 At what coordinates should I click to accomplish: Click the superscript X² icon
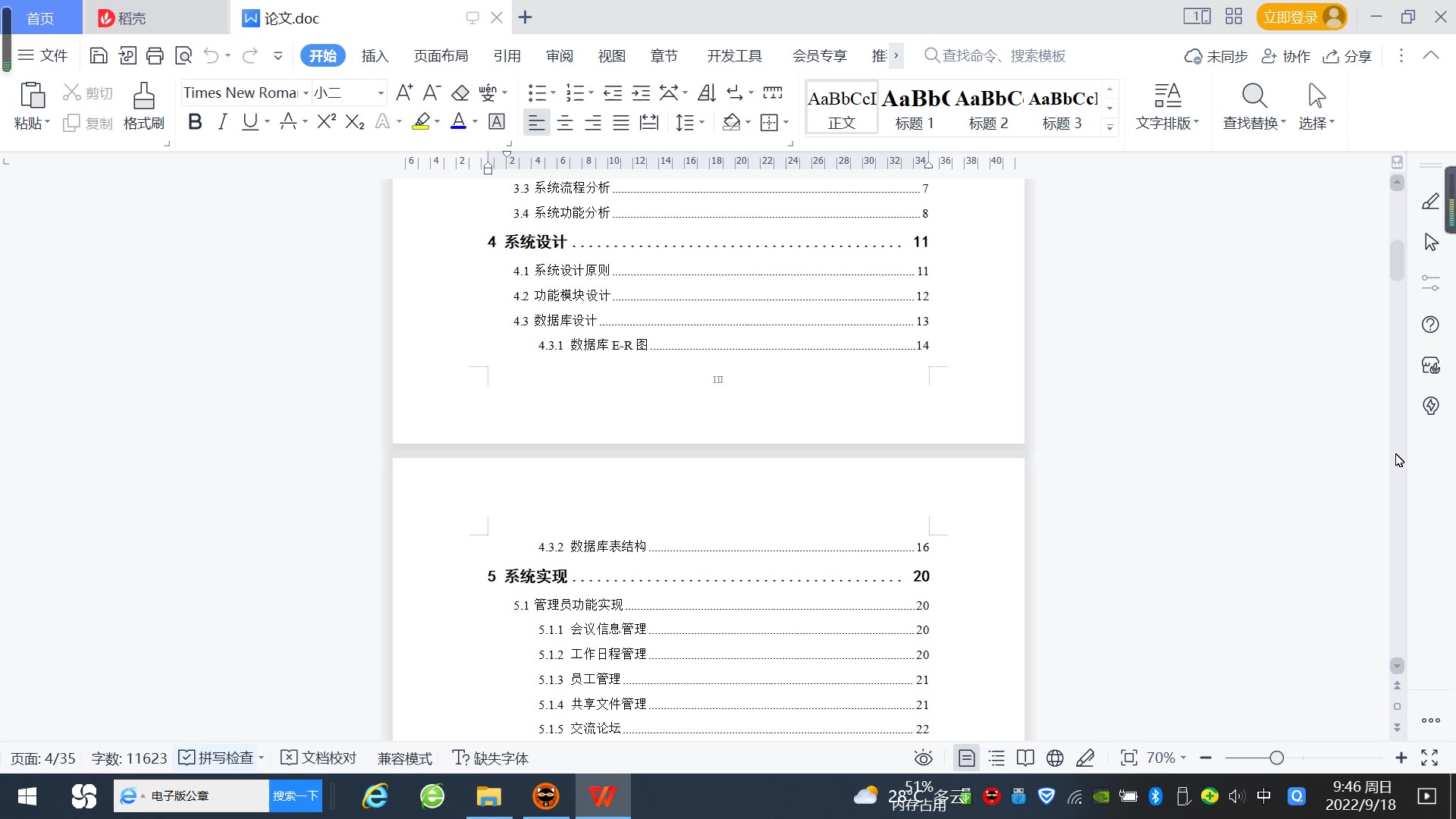tap(326, 122)
